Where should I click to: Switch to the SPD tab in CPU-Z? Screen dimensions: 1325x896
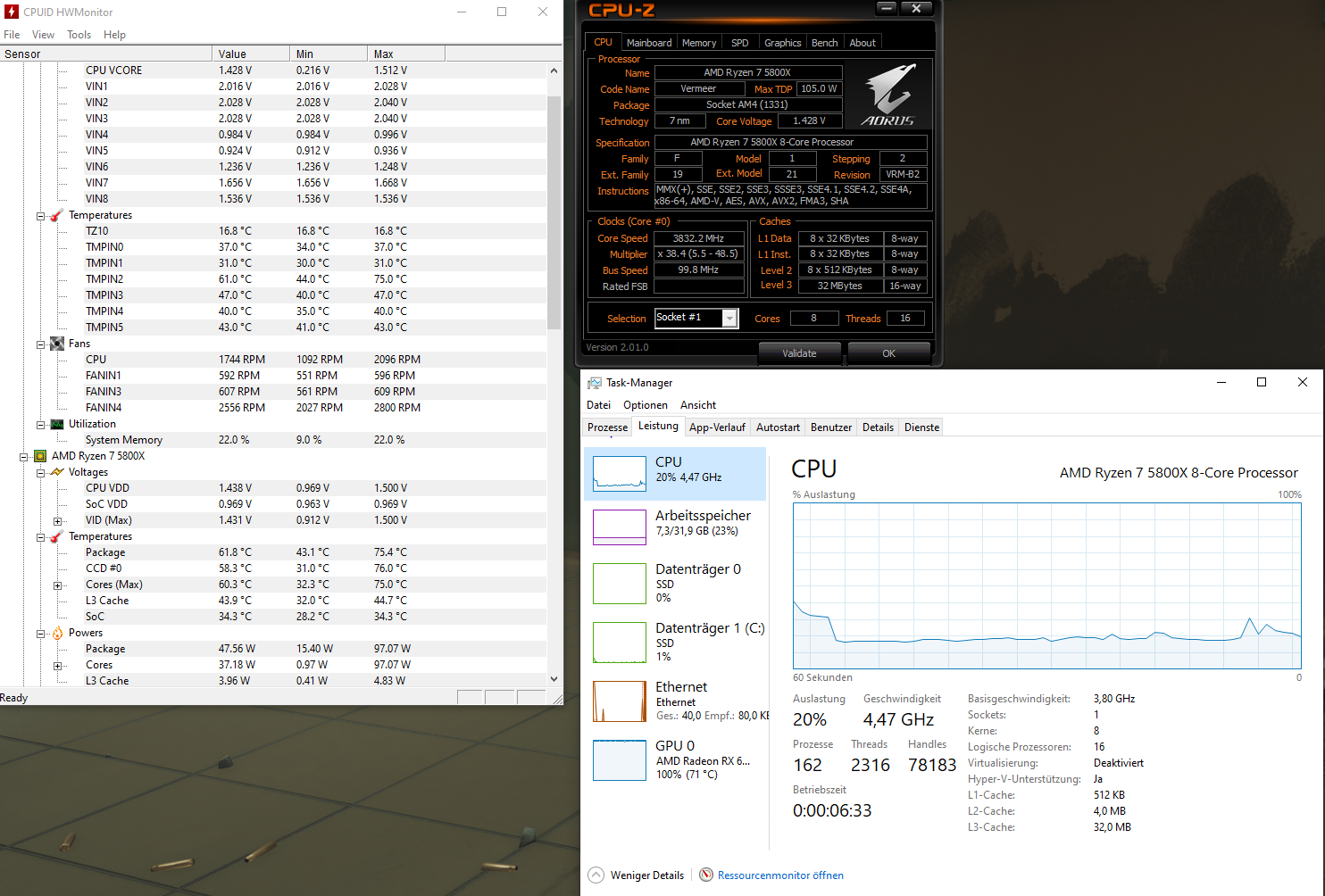coord(740,43)
